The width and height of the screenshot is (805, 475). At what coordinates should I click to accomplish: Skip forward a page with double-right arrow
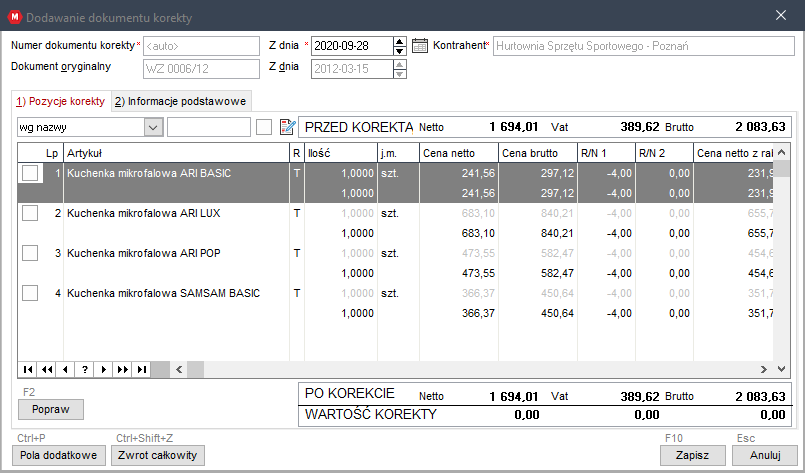point(123,369)
